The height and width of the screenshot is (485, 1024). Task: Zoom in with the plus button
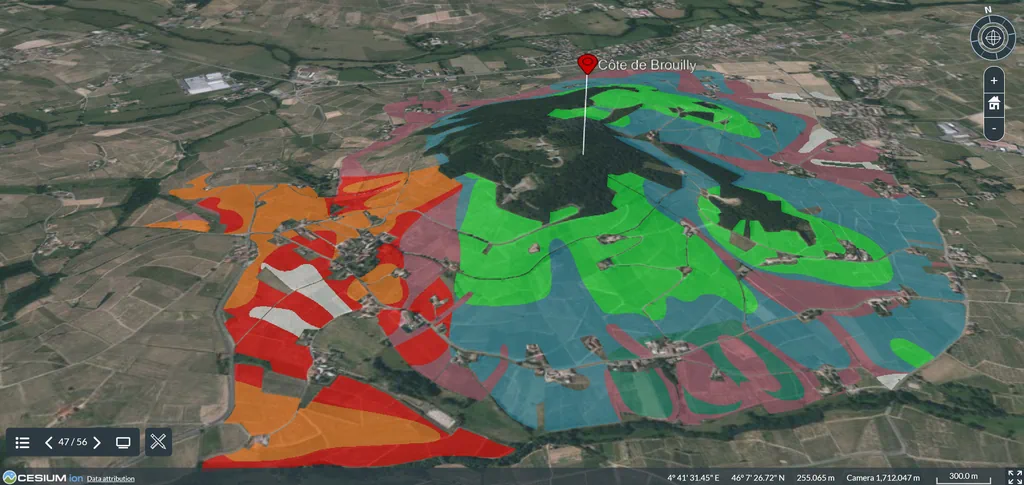click(993, 81)
